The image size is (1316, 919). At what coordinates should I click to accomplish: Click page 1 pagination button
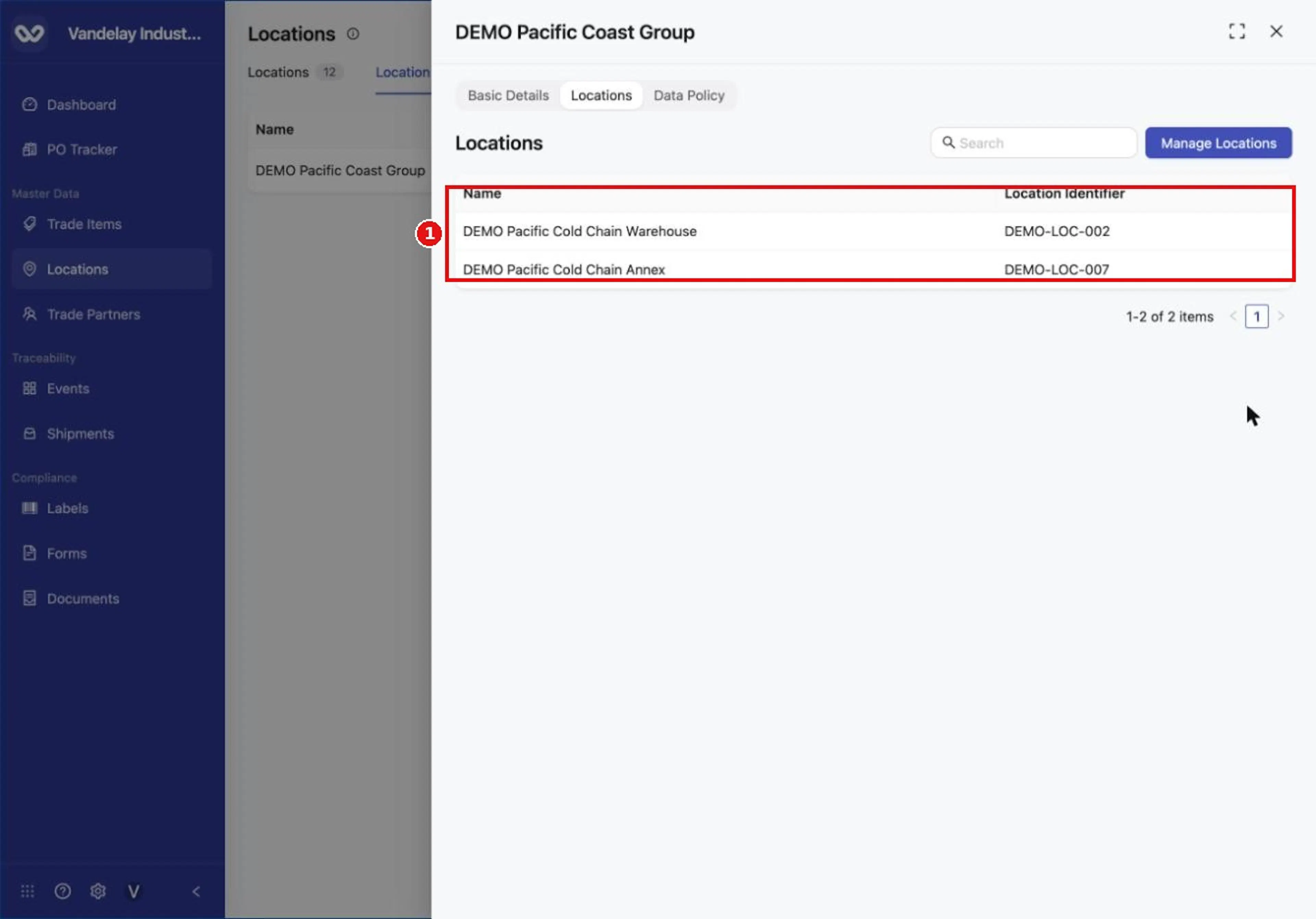pos(1256,317)
